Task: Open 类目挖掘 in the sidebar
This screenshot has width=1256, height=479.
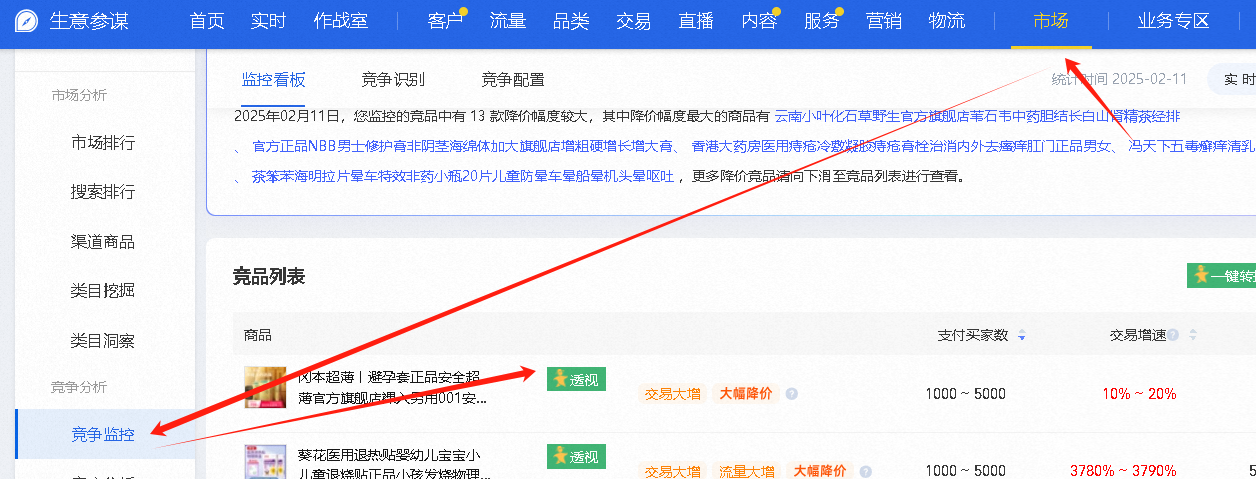Action: 103,291
